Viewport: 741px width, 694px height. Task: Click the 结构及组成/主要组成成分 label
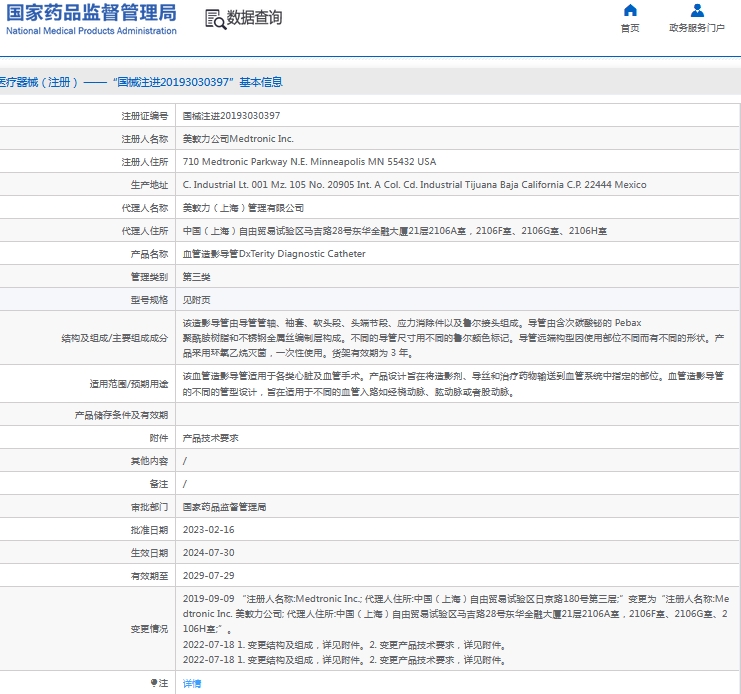coord(115,338)
